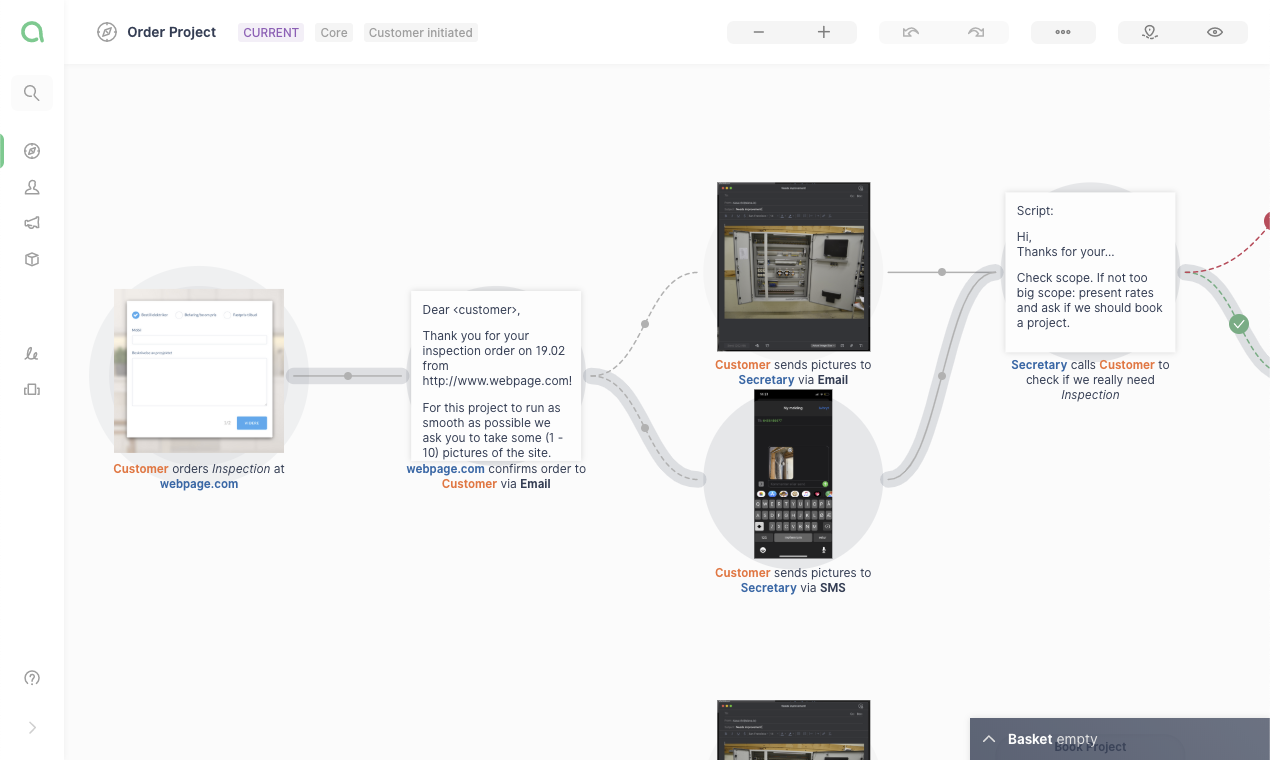Open the devices icon in sidebar
1270x760 pixels.
[x=32, y=390]
